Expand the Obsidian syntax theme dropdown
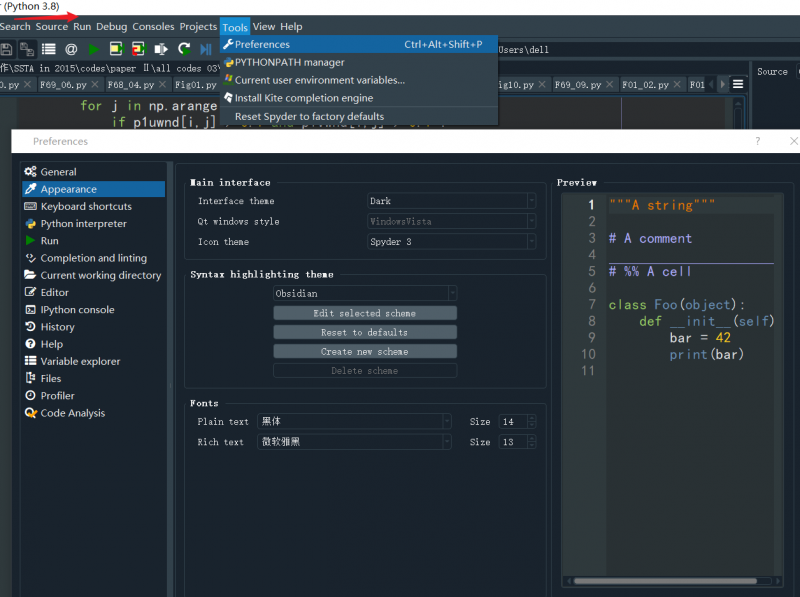 pos(365,294)
